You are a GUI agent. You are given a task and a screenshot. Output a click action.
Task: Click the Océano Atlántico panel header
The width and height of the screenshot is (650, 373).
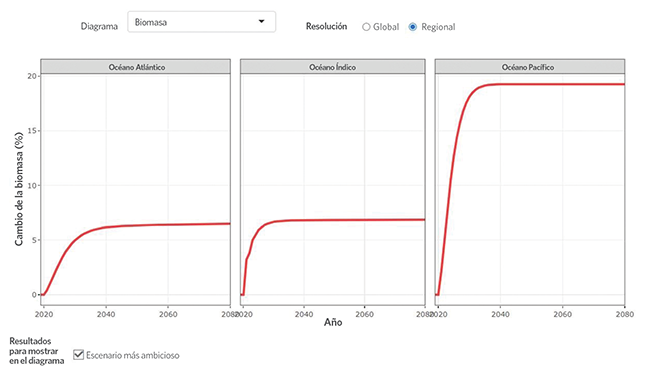click(x=136, y=67)
